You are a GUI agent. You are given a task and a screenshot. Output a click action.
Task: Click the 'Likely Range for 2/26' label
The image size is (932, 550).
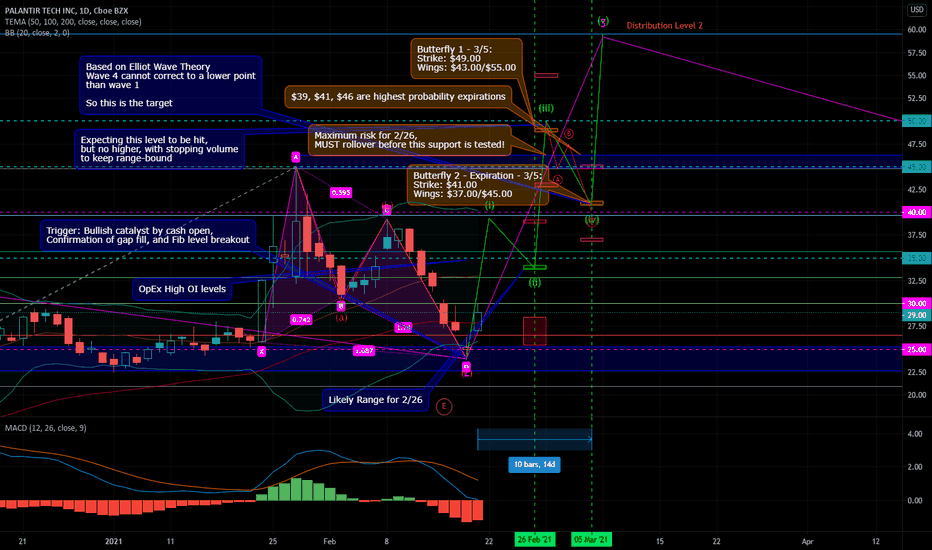click(x=375, y=400)
